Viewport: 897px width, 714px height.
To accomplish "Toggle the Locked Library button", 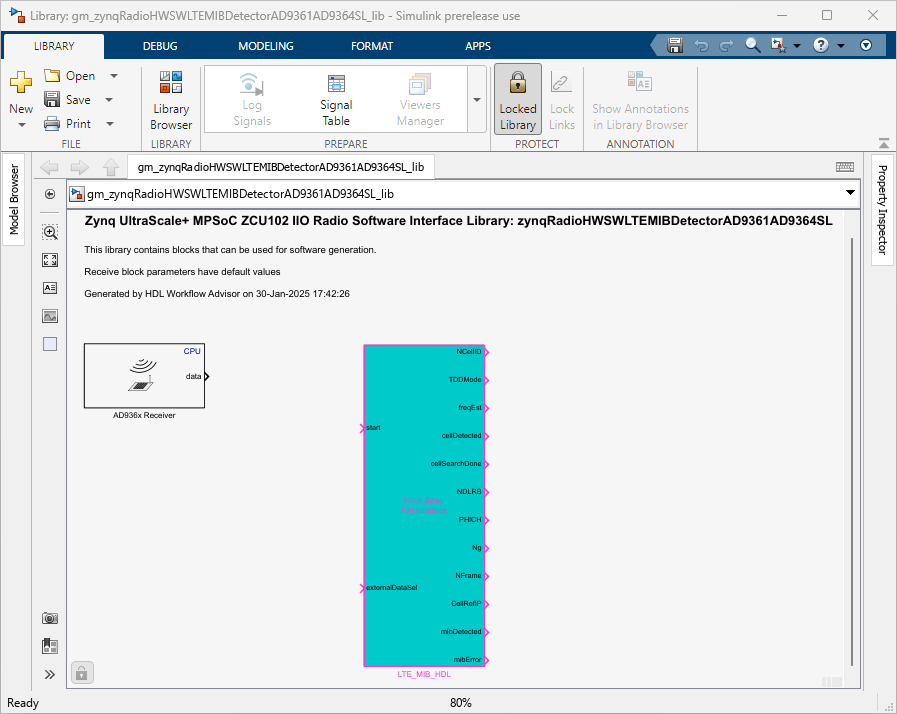I will 518,100.
